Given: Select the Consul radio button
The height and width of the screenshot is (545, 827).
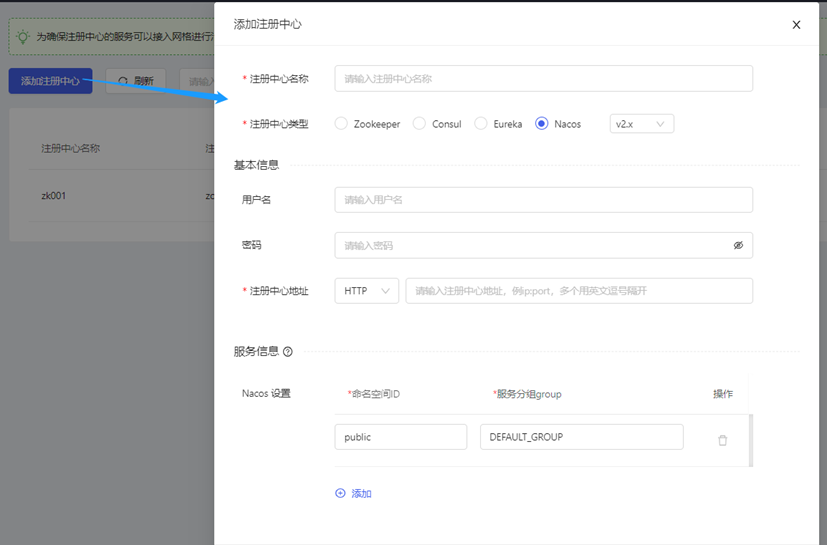Looking at the screenshot, I should (419, 123).
